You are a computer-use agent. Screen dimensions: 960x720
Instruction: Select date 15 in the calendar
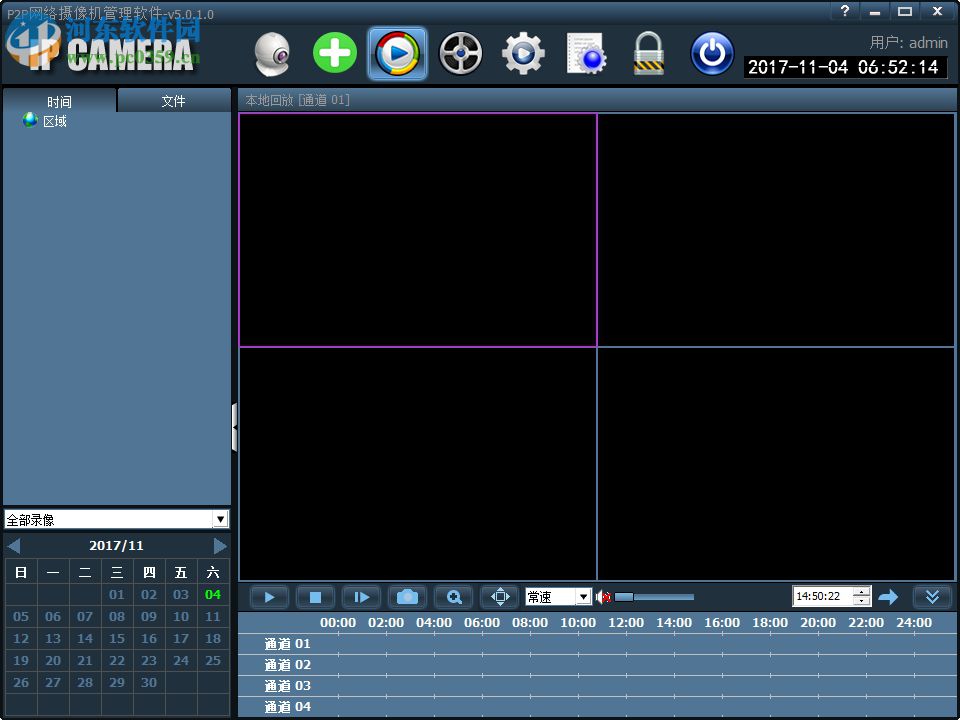coord(117,638)
